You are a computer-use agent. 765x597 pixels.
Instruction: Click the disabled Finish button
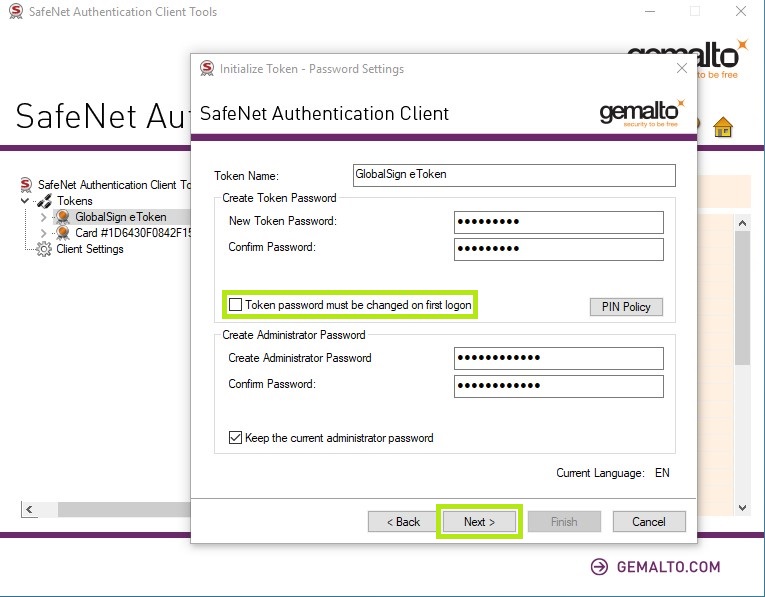point(564,521)
